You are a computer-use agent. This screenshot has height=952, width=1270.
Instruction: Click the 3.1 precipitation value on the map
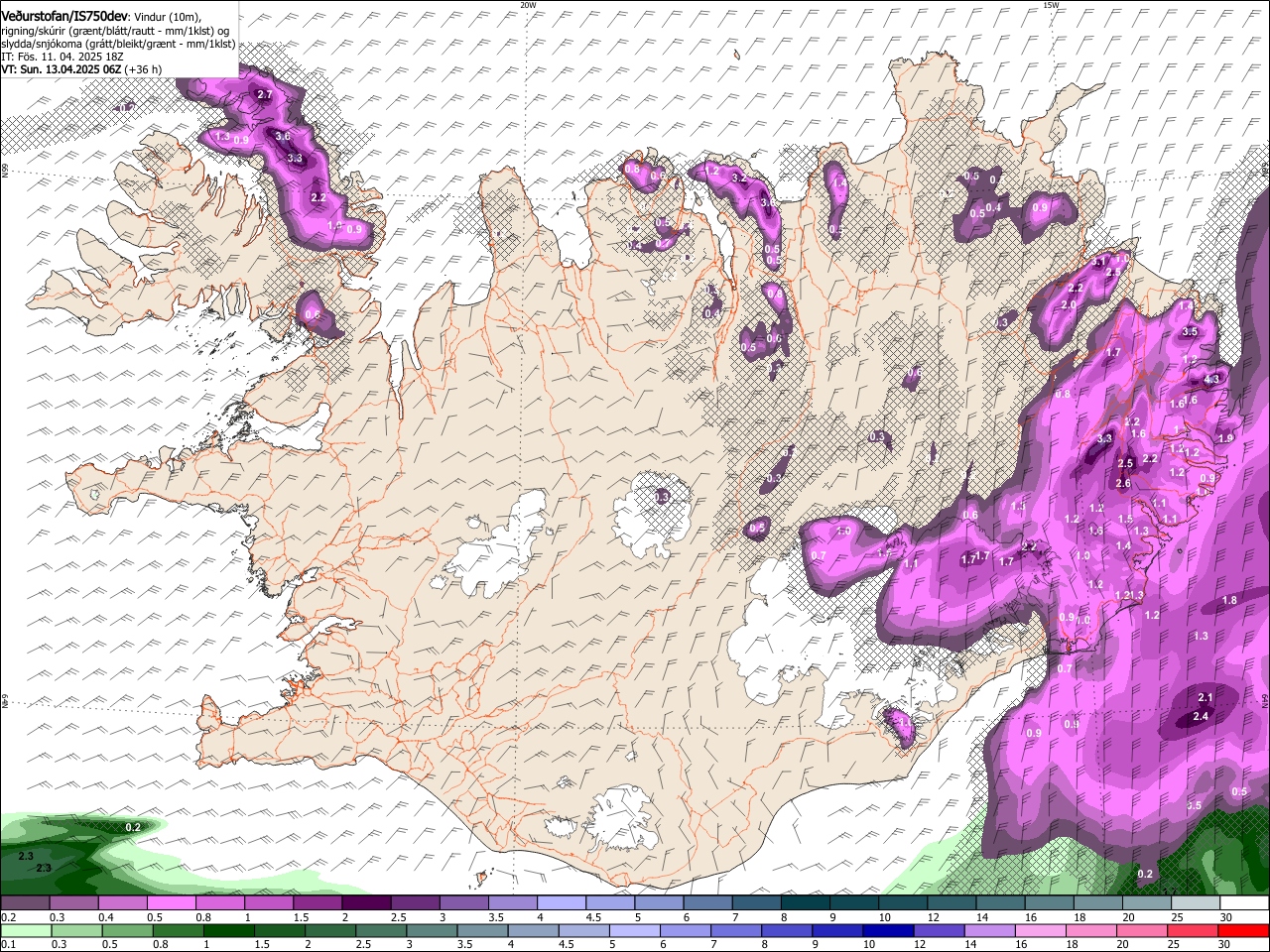[1098, 262]
